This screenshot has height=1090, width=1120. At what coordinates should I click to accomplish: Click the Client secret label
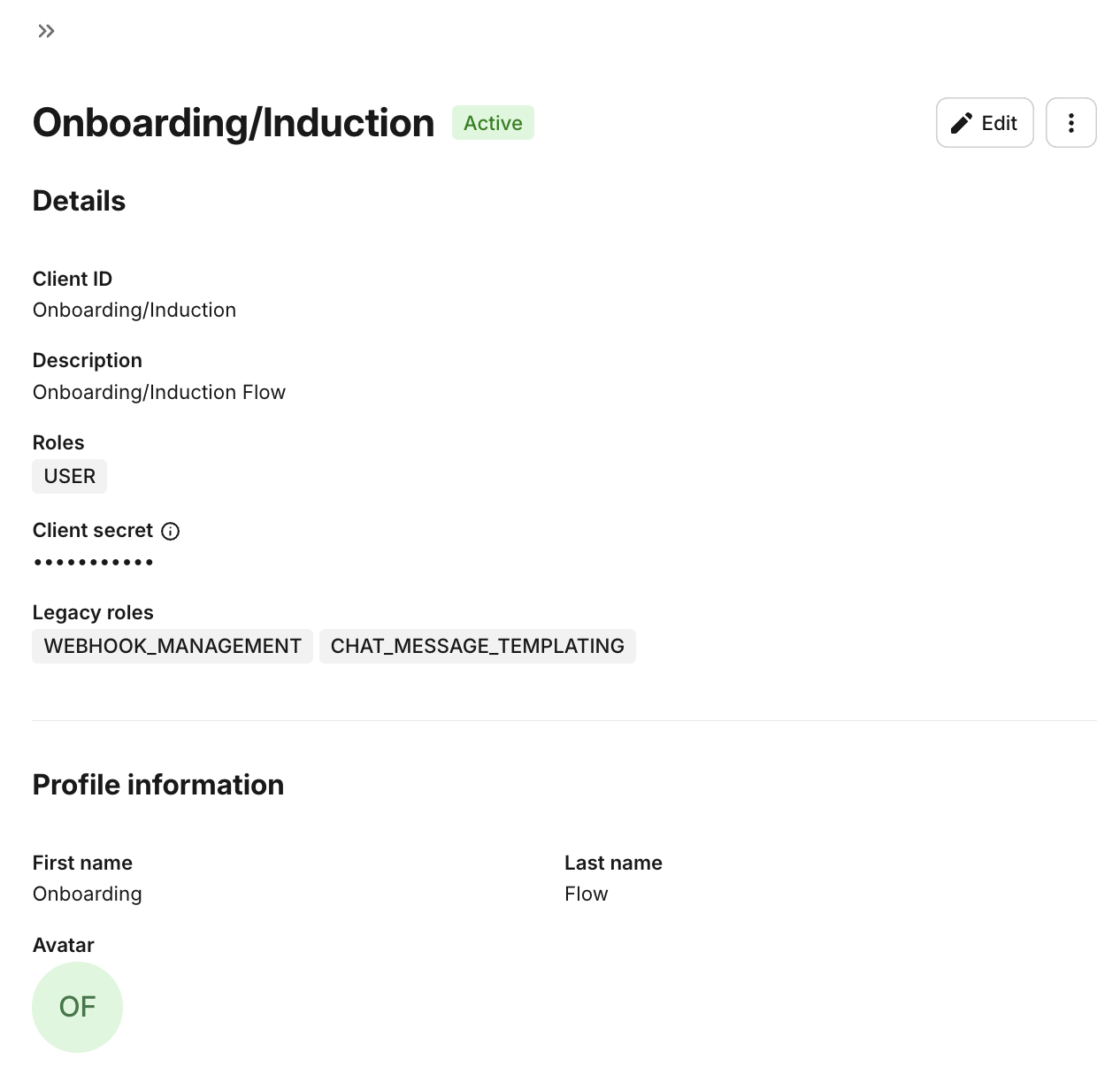coord(93,531)
